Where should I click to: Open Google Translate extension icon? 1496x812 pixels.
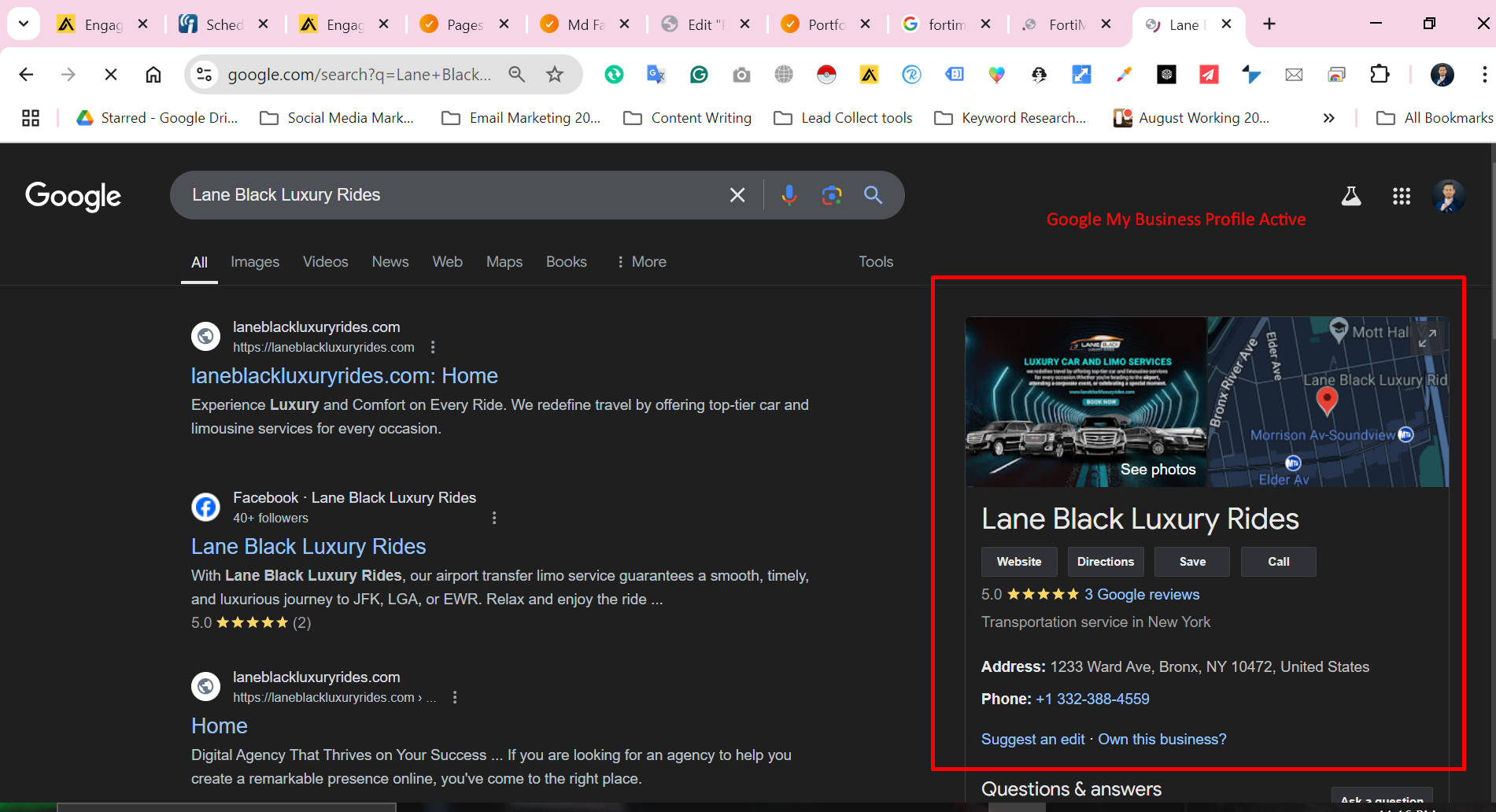[x=656, y=75]
